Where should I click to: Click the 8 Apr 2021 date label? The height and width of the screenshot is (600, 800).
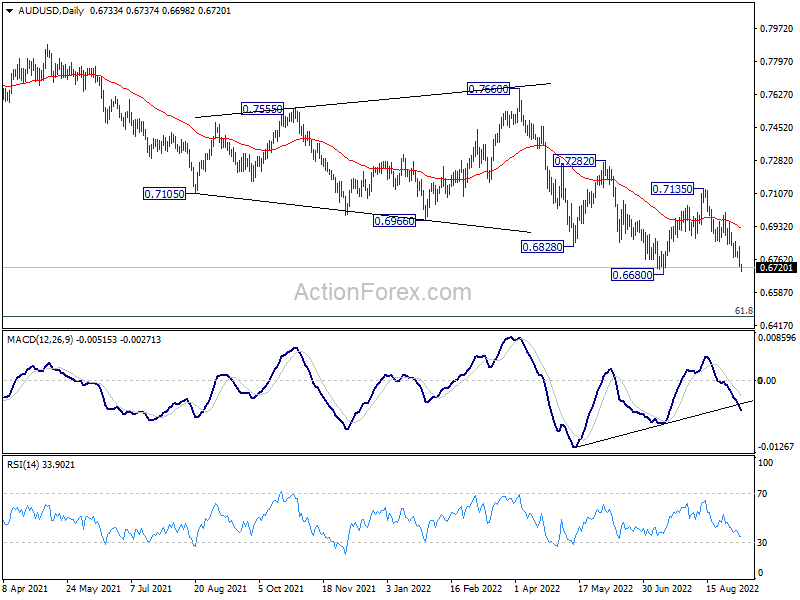[x=26, y=589]
